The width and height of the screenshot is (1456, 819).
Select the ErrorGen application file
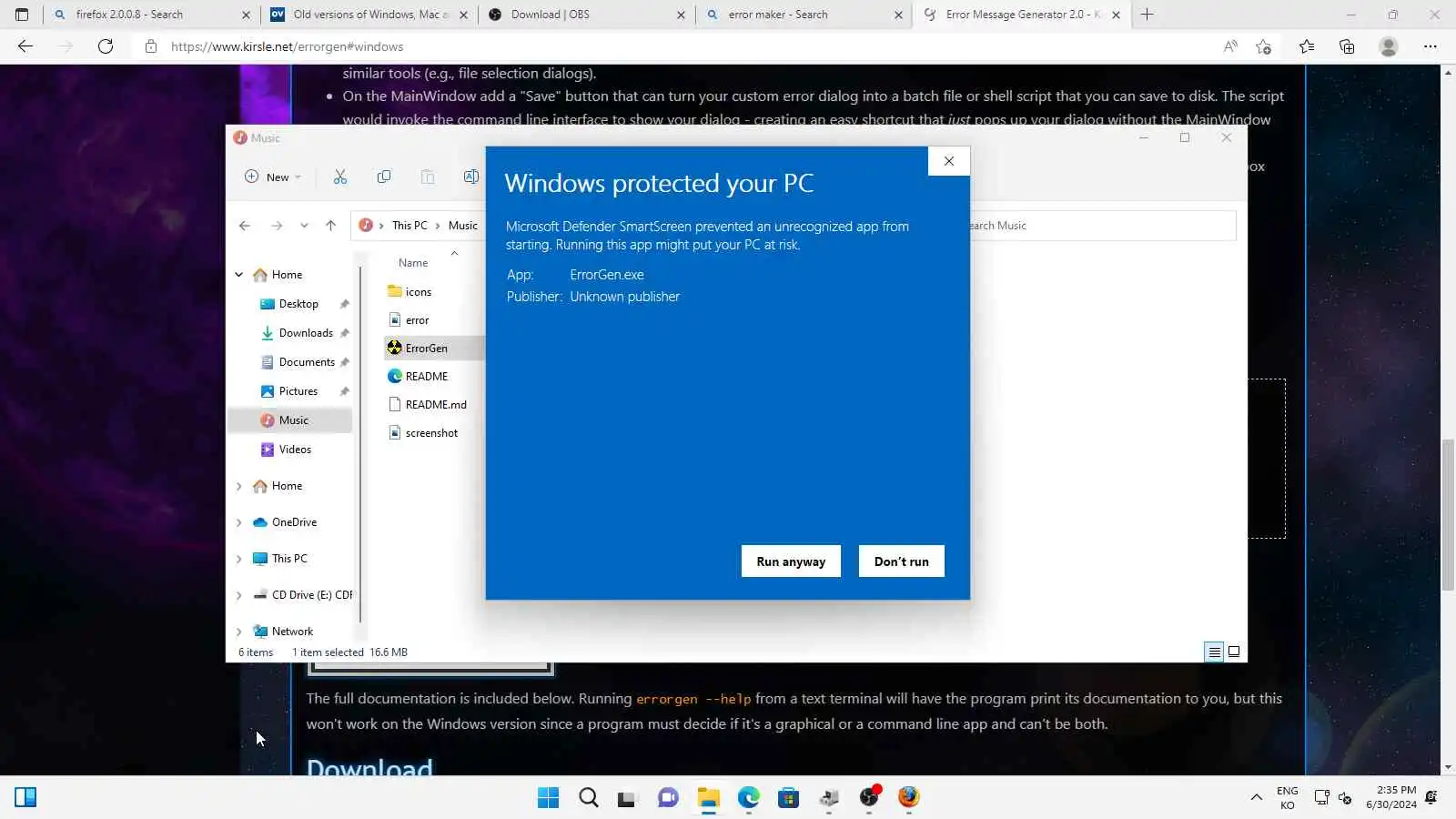coord(426,349)
